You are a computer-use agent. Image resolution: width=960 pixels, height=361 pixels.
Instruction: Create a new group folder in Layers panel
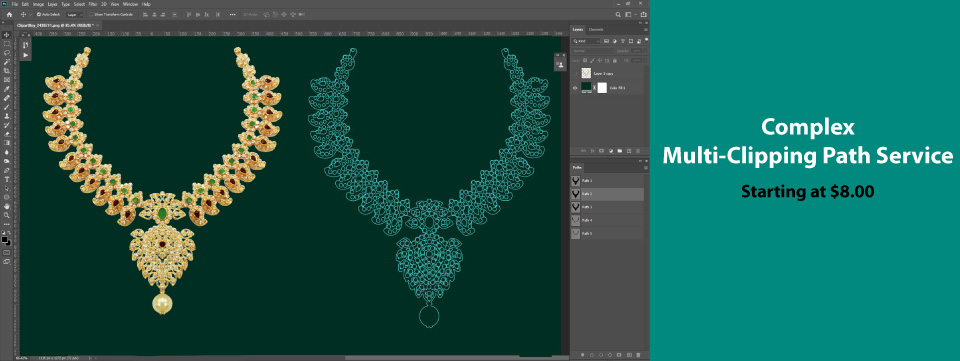click(x=620, y=150)
